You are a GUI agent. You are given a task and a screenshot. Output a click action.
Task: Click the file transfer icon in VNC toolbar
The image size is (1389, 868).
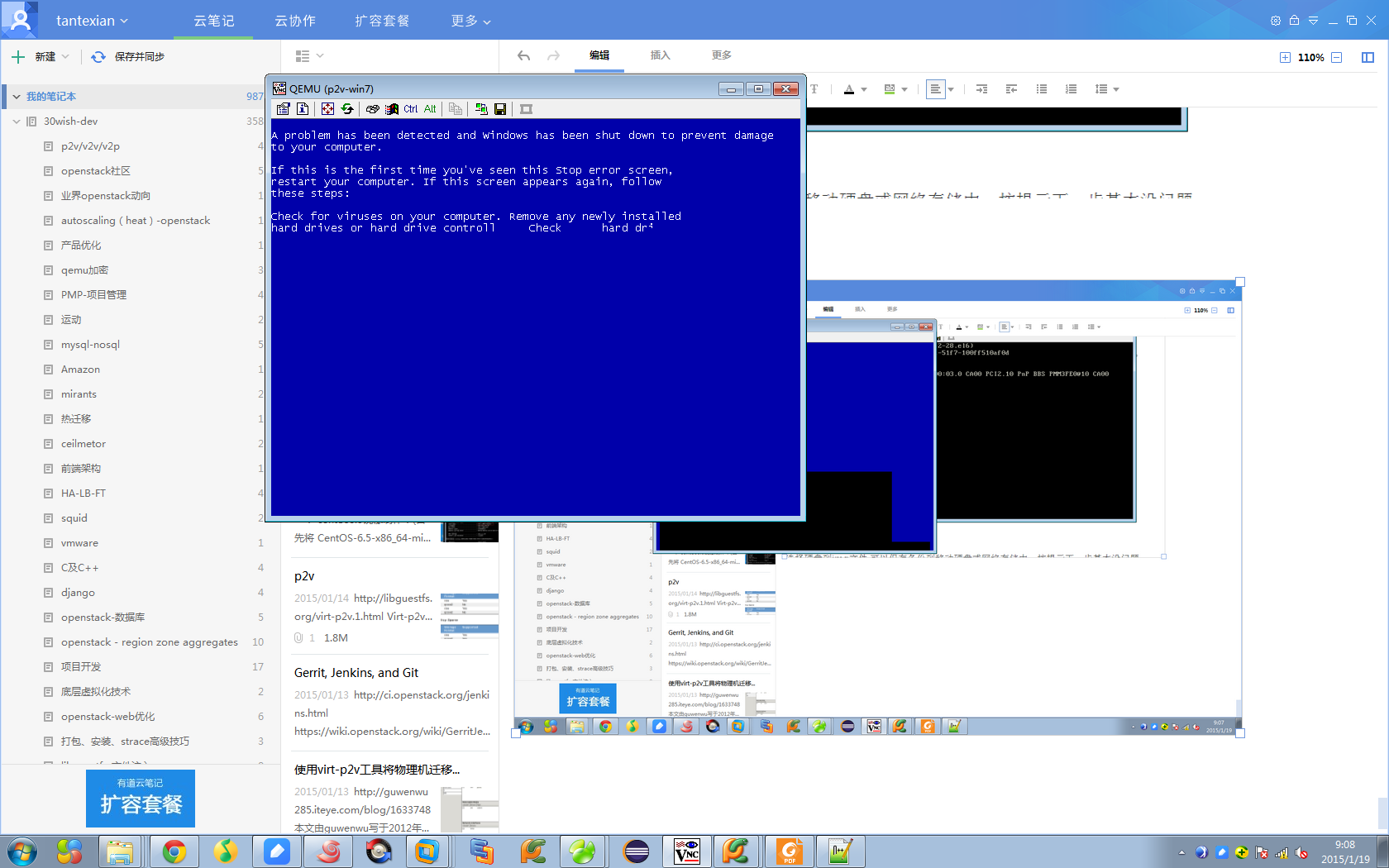[x=456, y=109]
